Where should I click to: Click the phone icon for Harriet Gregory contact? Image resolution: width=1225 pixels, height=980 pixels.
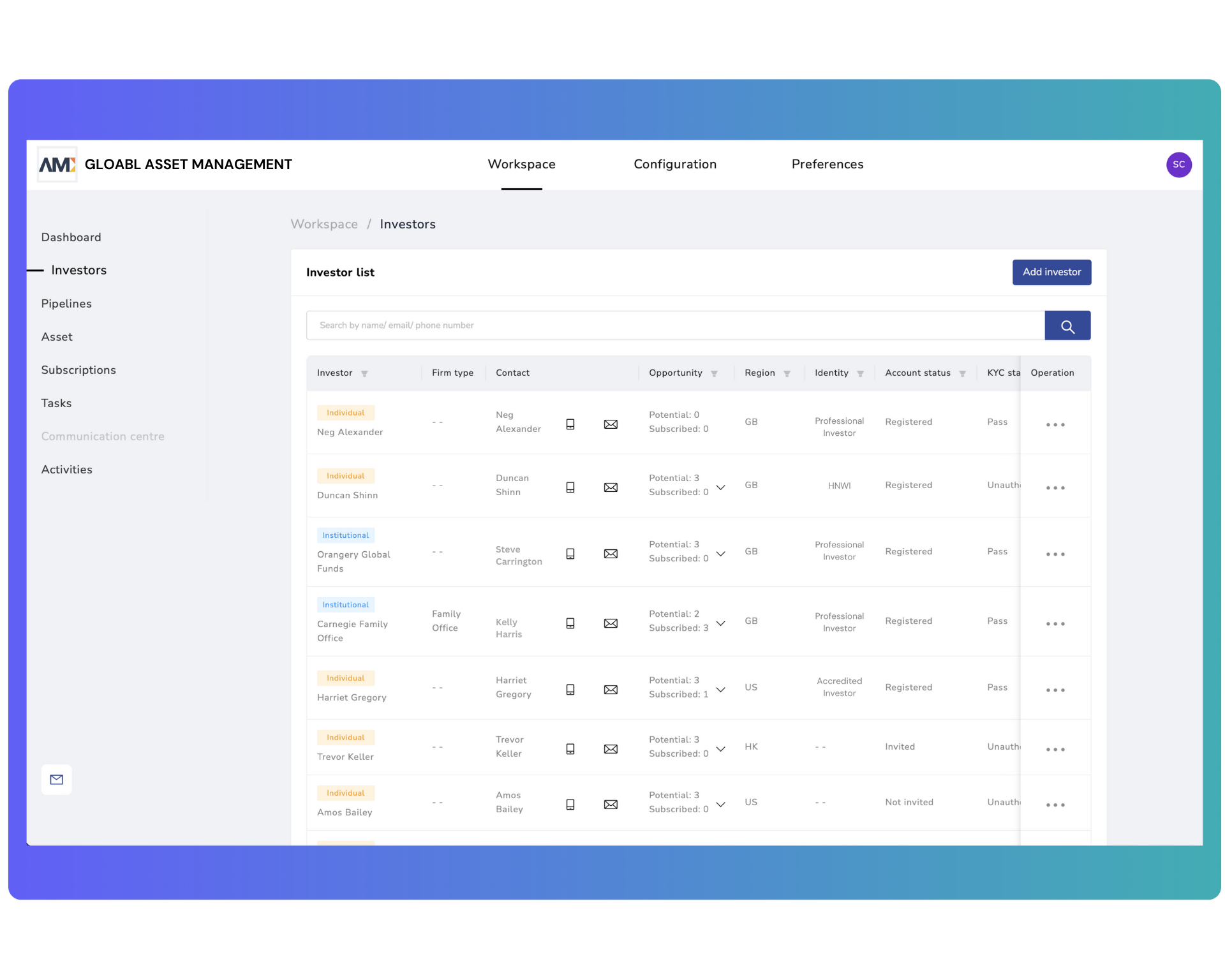coord(570,690)
